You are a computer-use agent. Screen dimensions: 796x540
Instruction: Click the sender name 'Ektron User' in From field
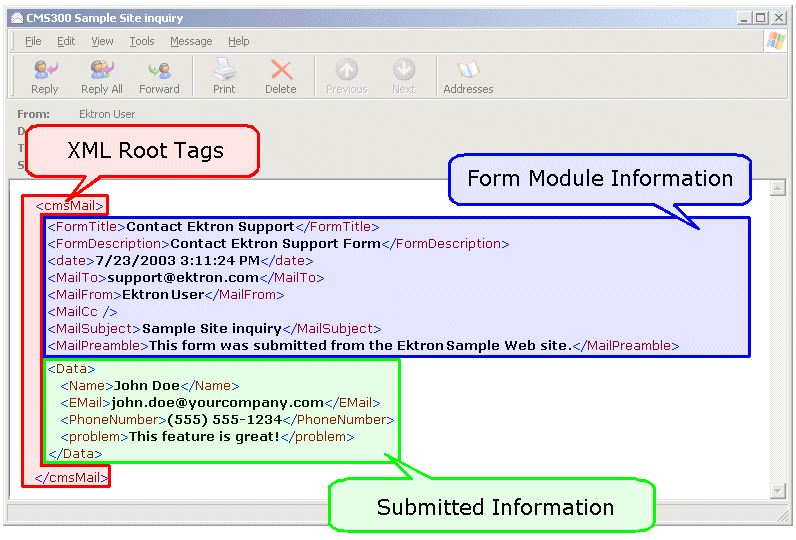107,114
